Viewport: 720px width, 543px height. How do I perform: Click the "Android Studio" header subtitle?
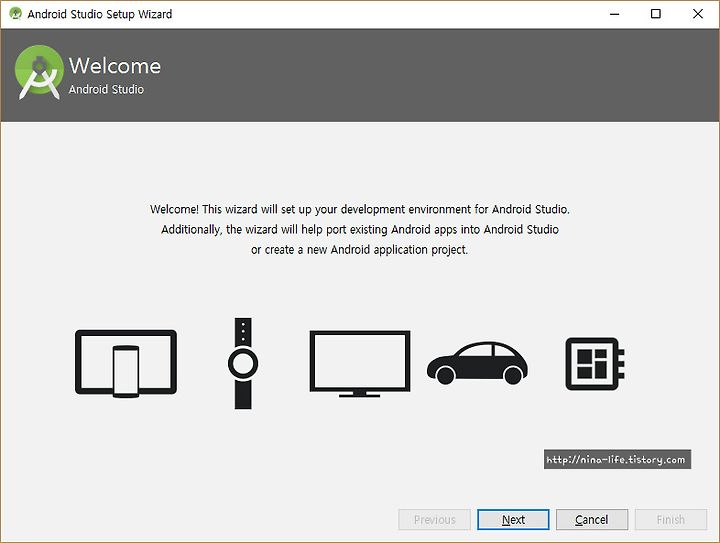point(106,89)
